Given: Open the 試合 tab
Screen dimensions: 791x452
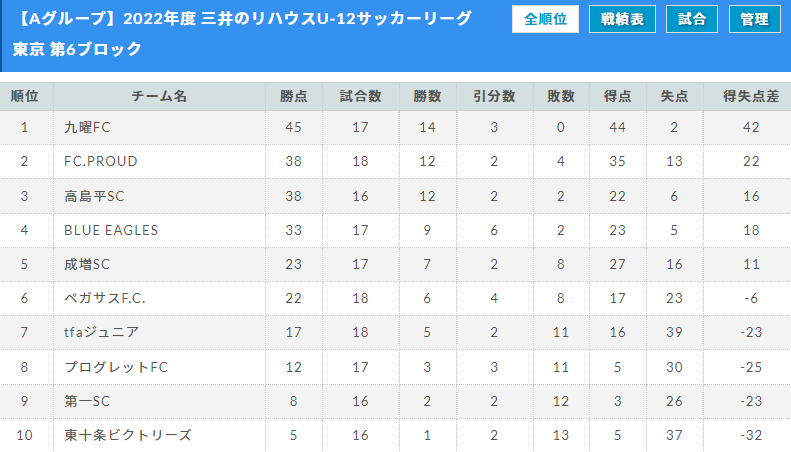Looking at the screenshot, I should tap(692, 19).
